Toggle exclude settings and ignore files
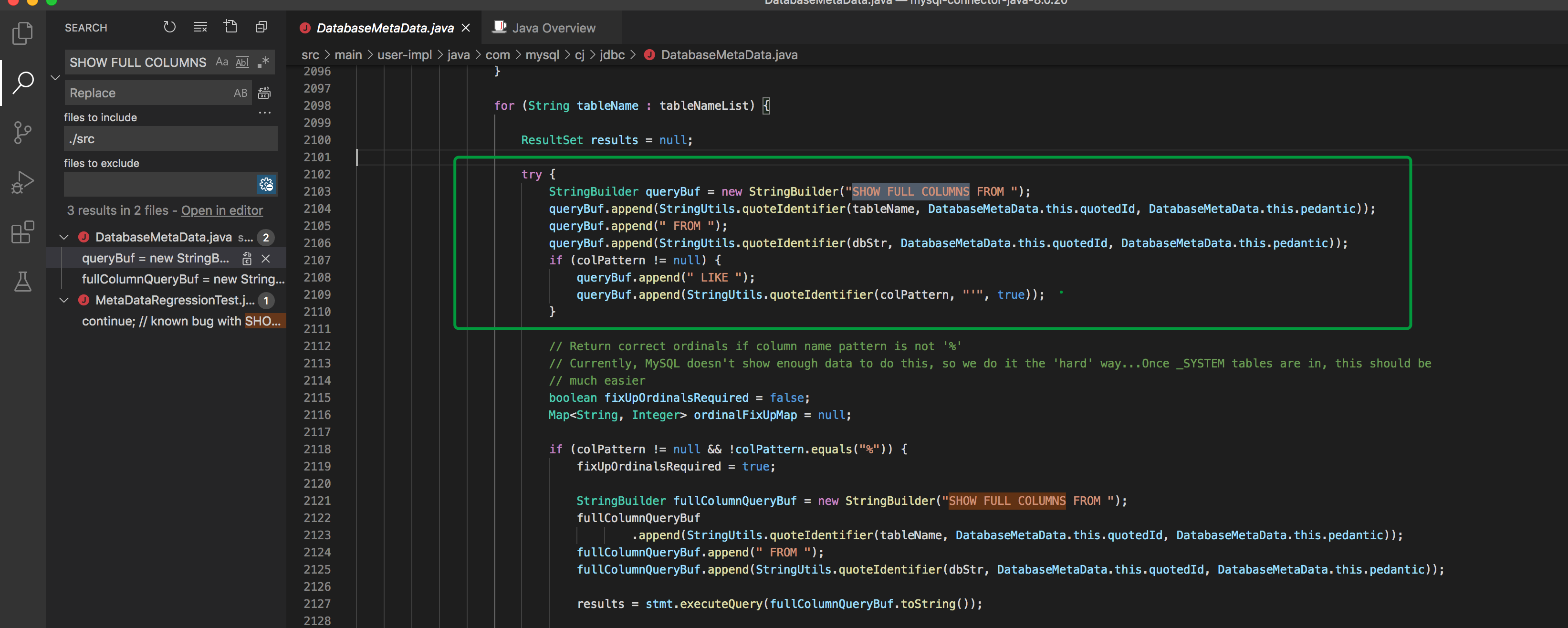This screenshot has height=628, width=1568. point(266,184)
